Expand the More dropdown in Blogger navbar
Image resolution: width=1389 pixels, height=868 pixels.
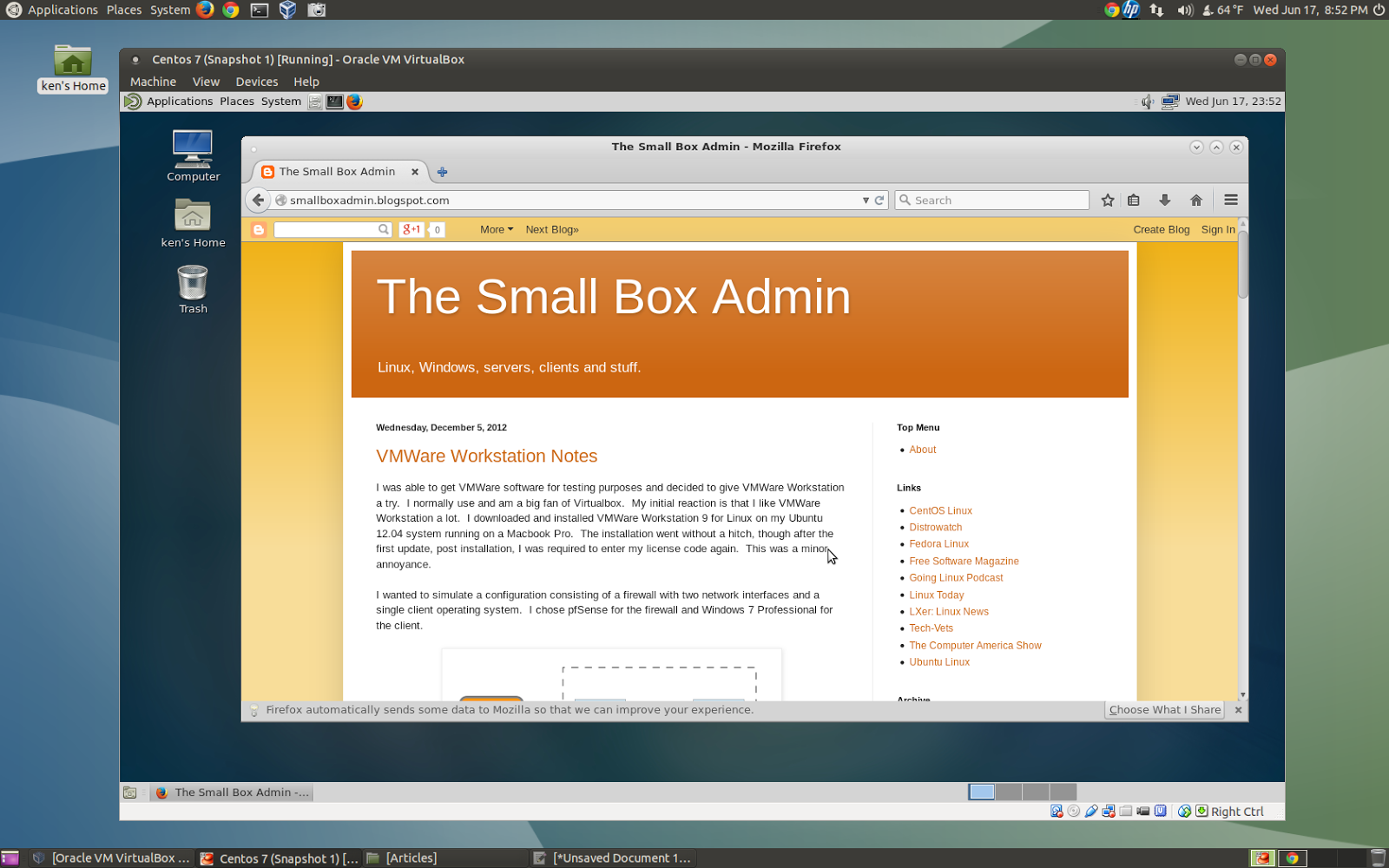tap(497, 230)
